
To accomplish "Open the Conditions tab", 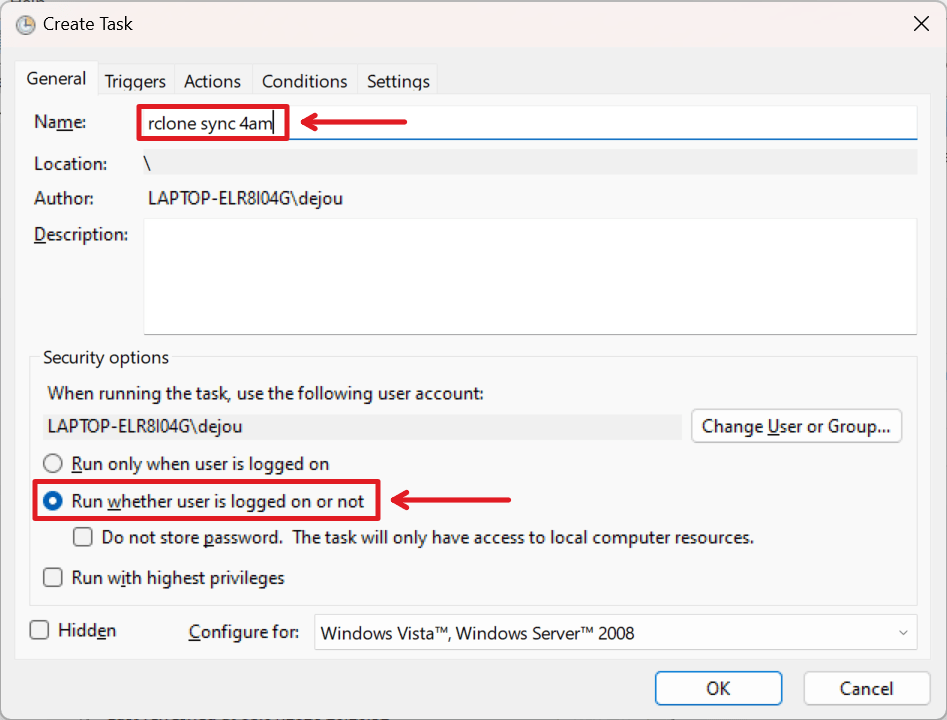I will 304,80.
